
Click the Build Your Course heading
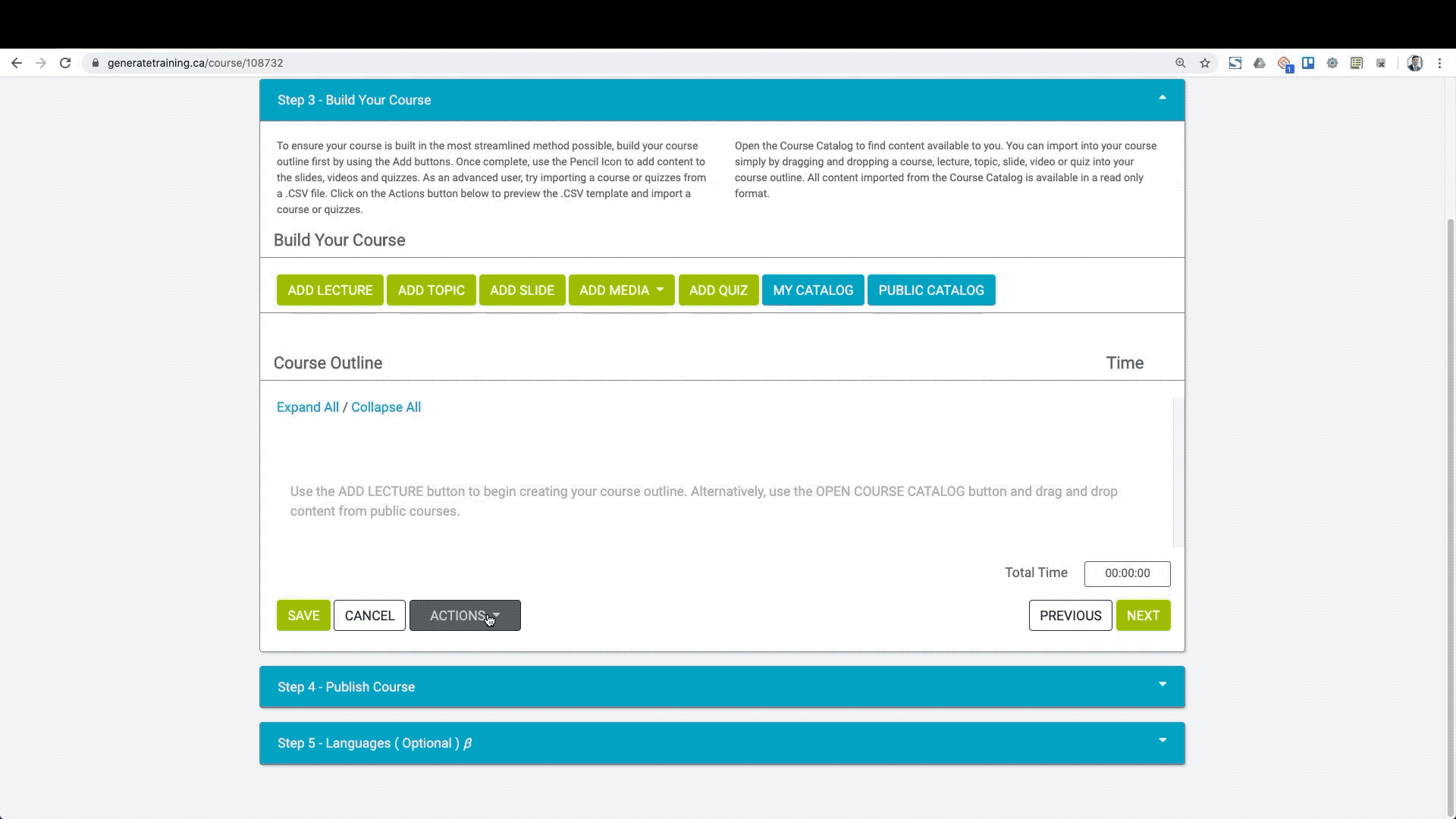[339, 240]
